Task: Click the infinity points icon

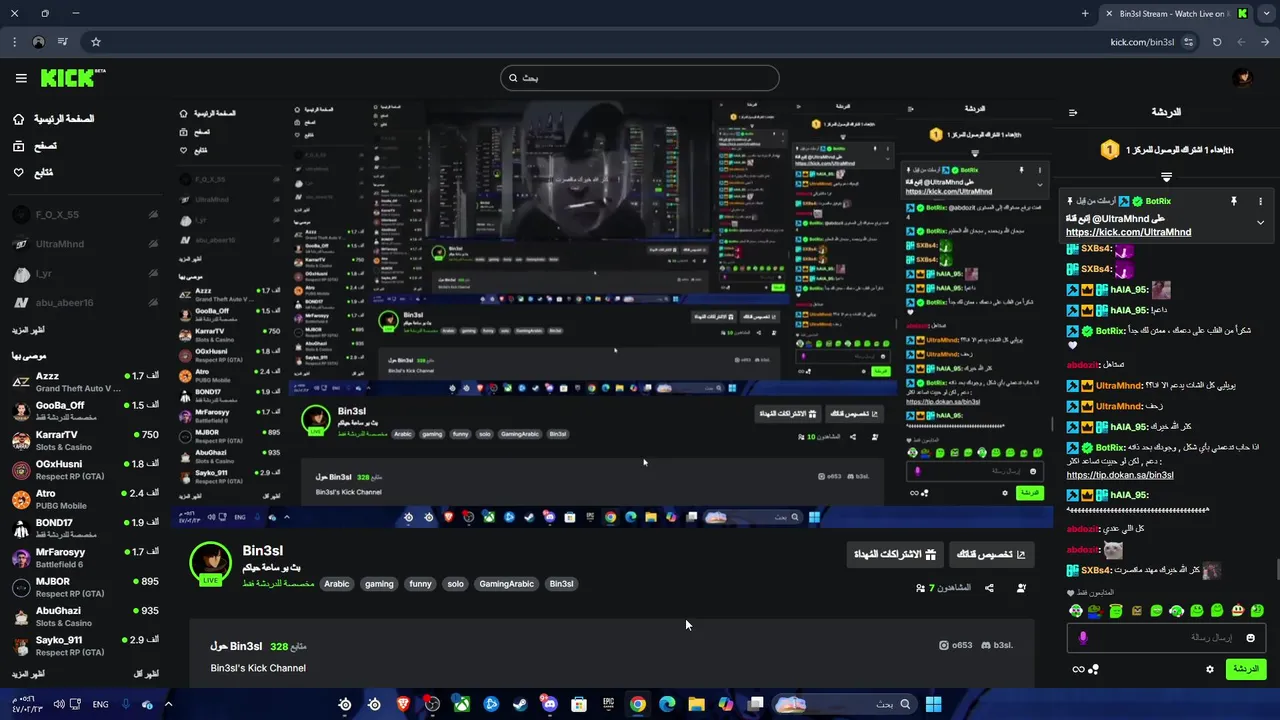Action: [1078, 669]
